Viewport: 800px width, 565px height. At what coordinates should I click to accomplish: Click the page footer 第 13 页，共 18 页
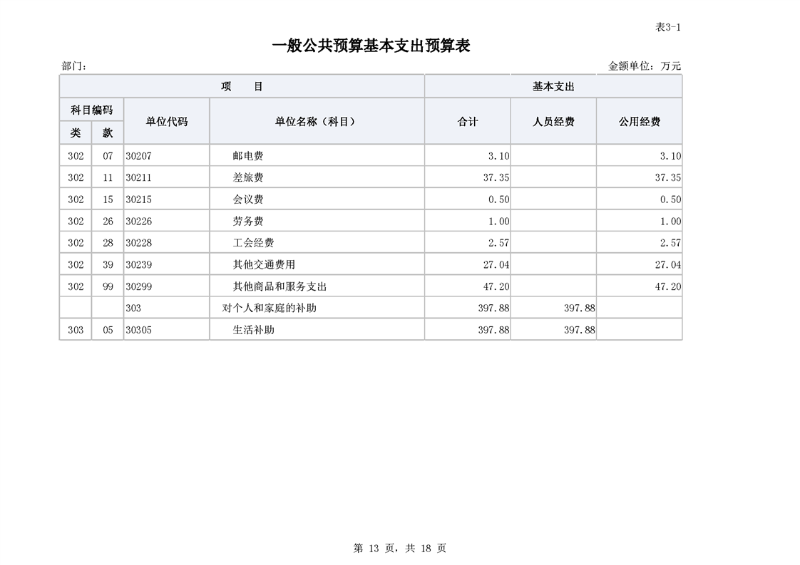[400, 548]
